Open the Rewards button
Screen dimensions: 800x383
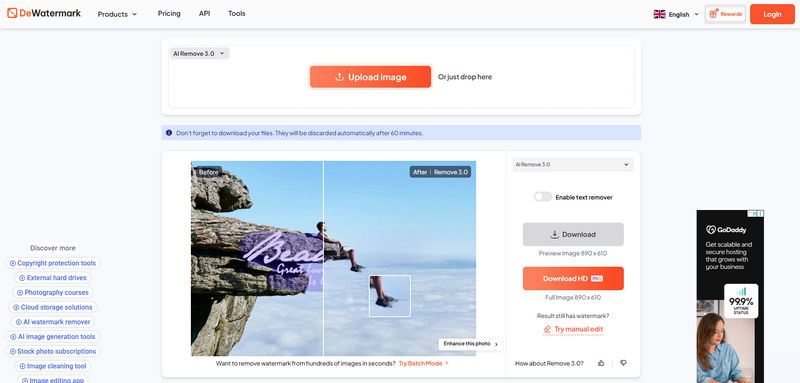[x=725, y=14]
